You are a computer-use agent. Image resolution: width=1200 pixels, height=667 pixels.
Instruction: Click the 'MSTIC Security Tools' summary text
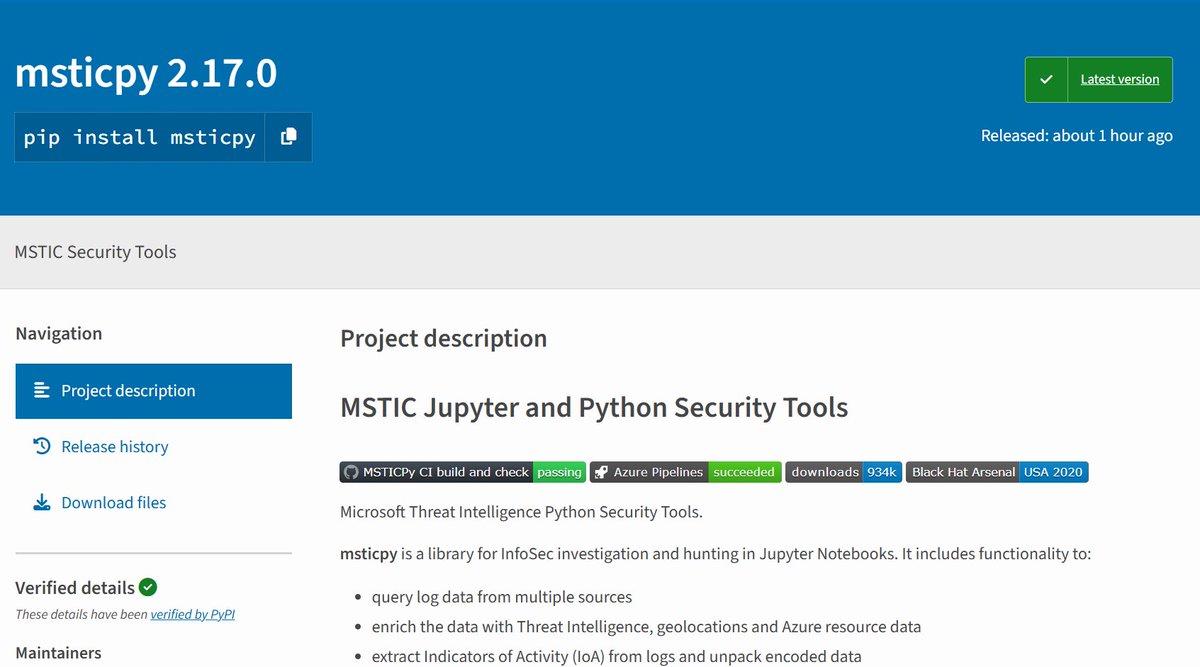pos(95,252)
